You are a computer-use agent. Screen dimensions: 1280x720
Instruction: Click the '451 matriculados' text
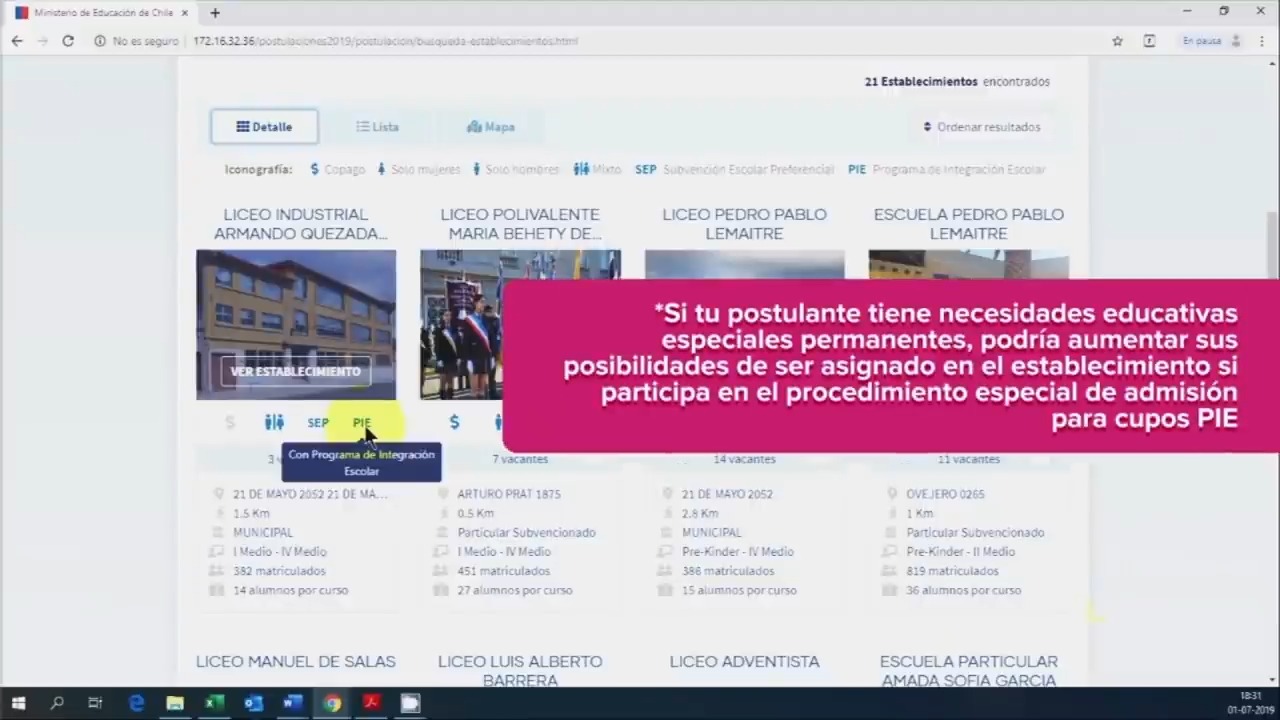503,571
